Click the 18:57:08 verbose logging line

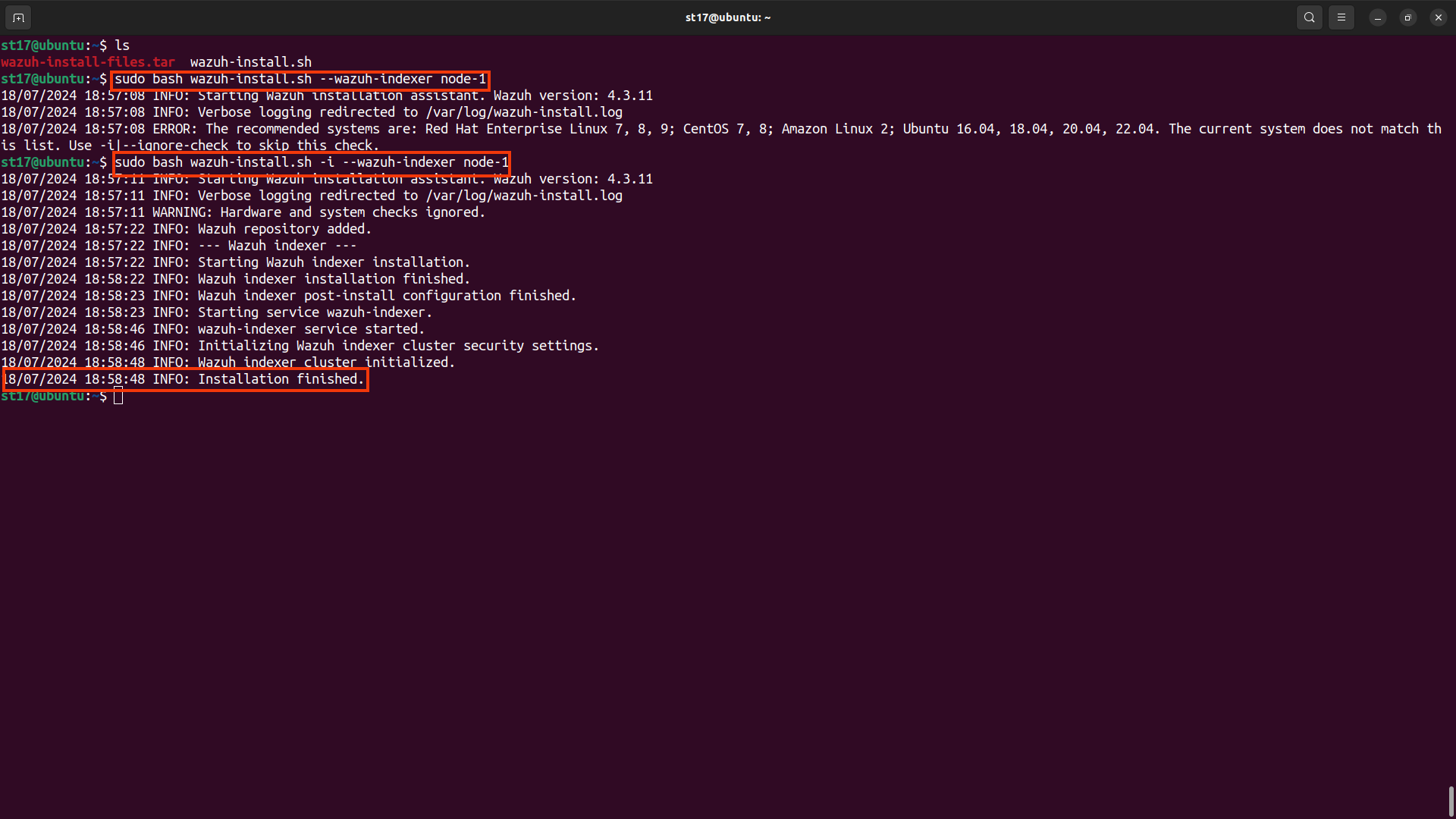tap(312, 112)
